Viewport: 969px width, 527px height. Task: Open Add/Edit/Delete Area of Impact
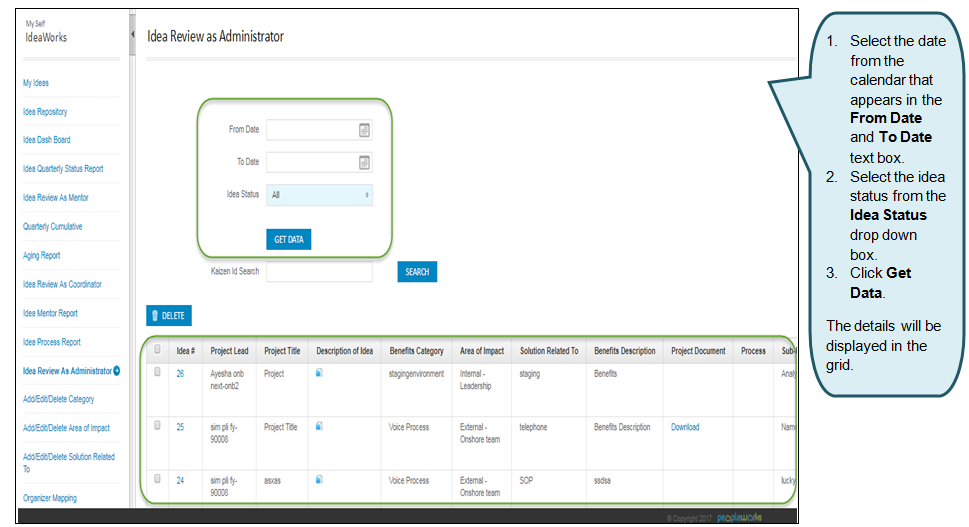(x=66, y=428)
